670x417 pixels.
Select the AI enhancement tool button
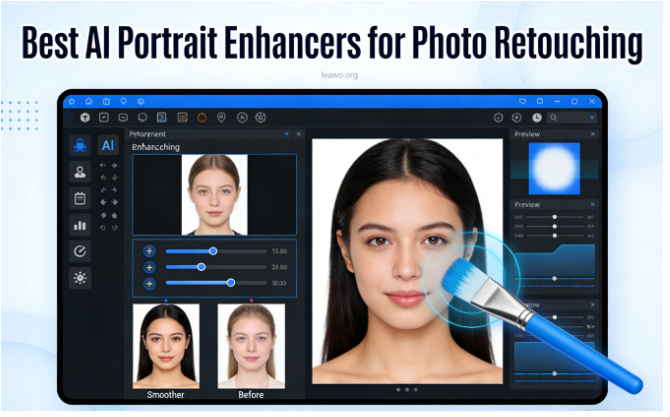107,145
